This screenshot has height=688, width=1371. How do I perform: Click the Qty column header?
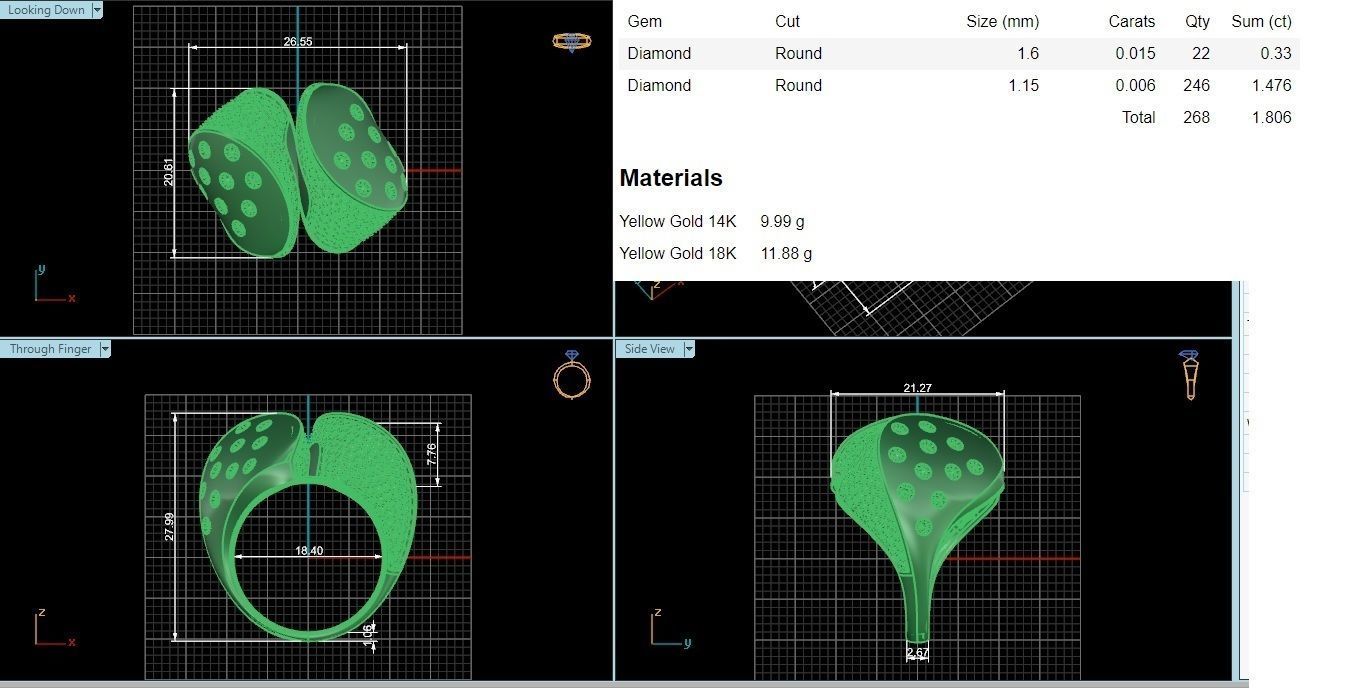click(1197, 21)
